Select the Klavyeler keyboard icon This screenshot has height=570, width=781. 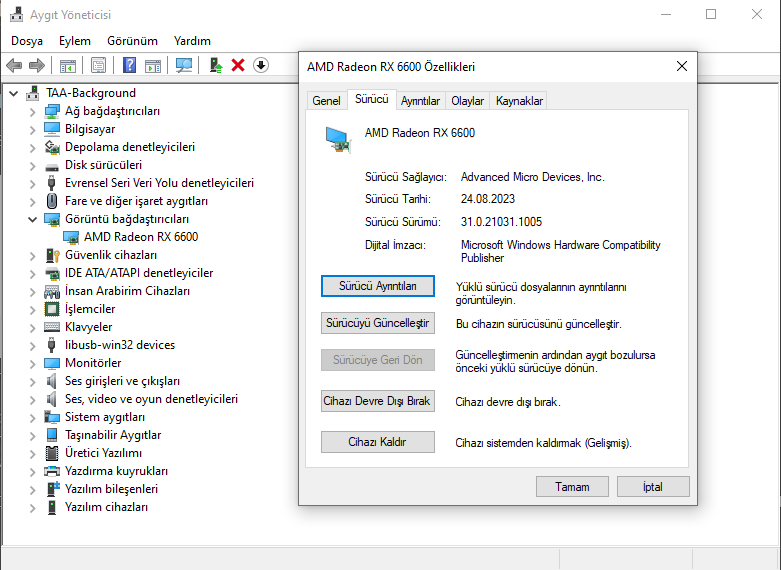(52, 327)
